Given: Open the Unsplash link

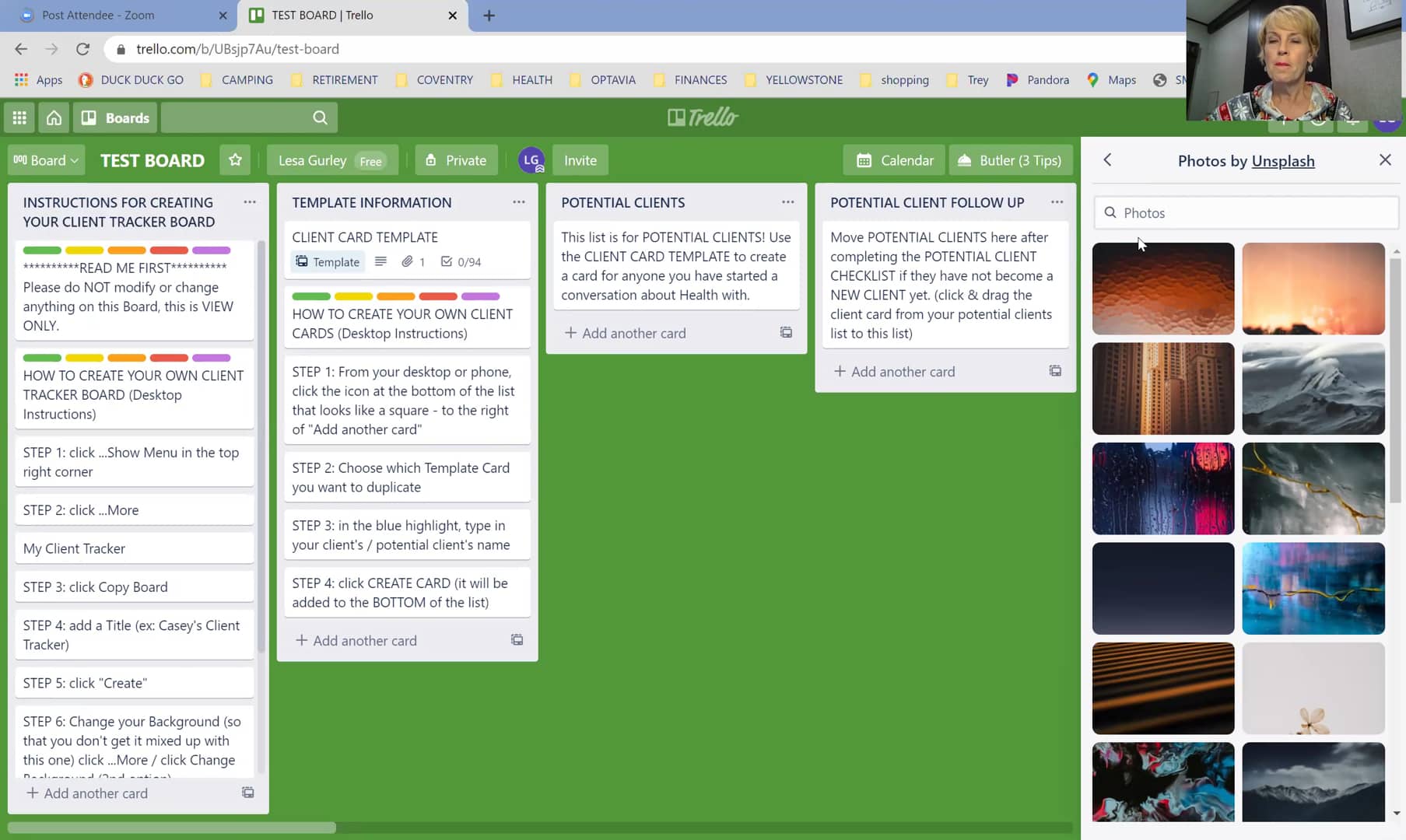Looking at the screenshot, I should (x=1282, y=161).
